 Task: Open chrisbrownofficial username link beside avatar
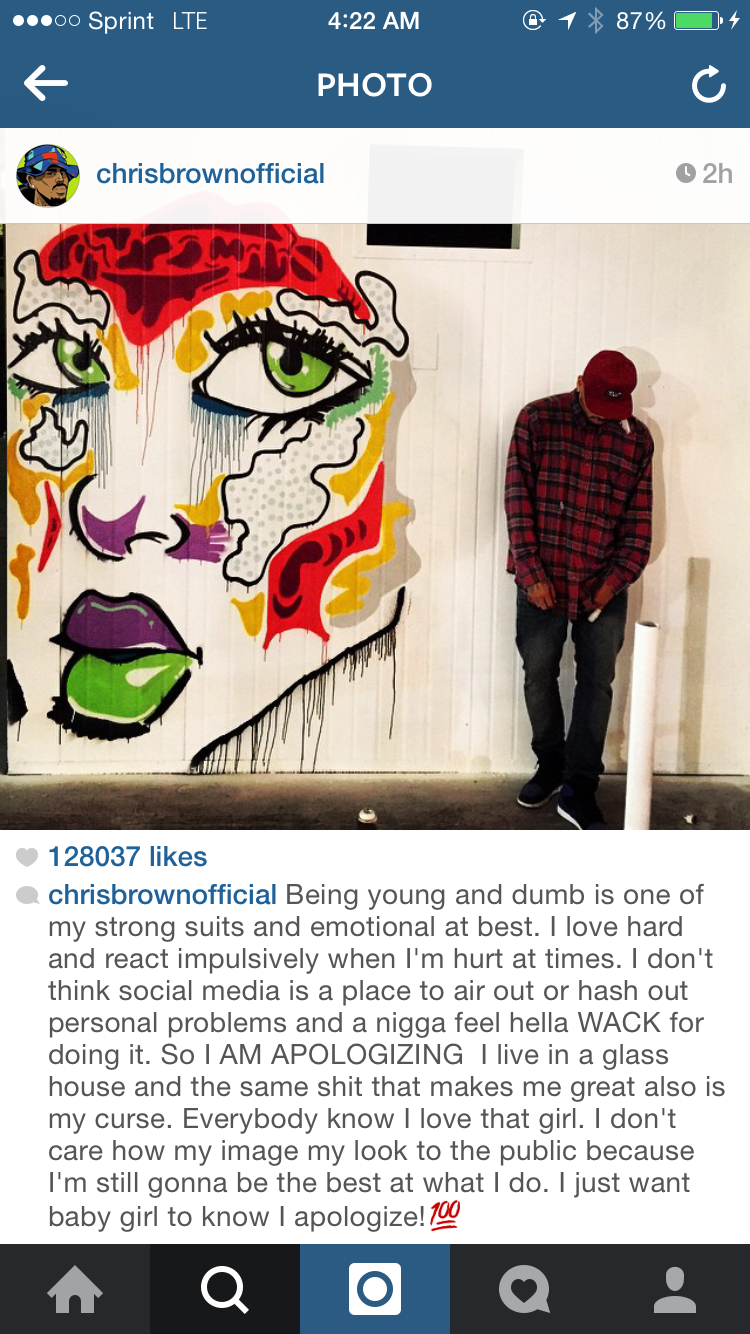210,173
